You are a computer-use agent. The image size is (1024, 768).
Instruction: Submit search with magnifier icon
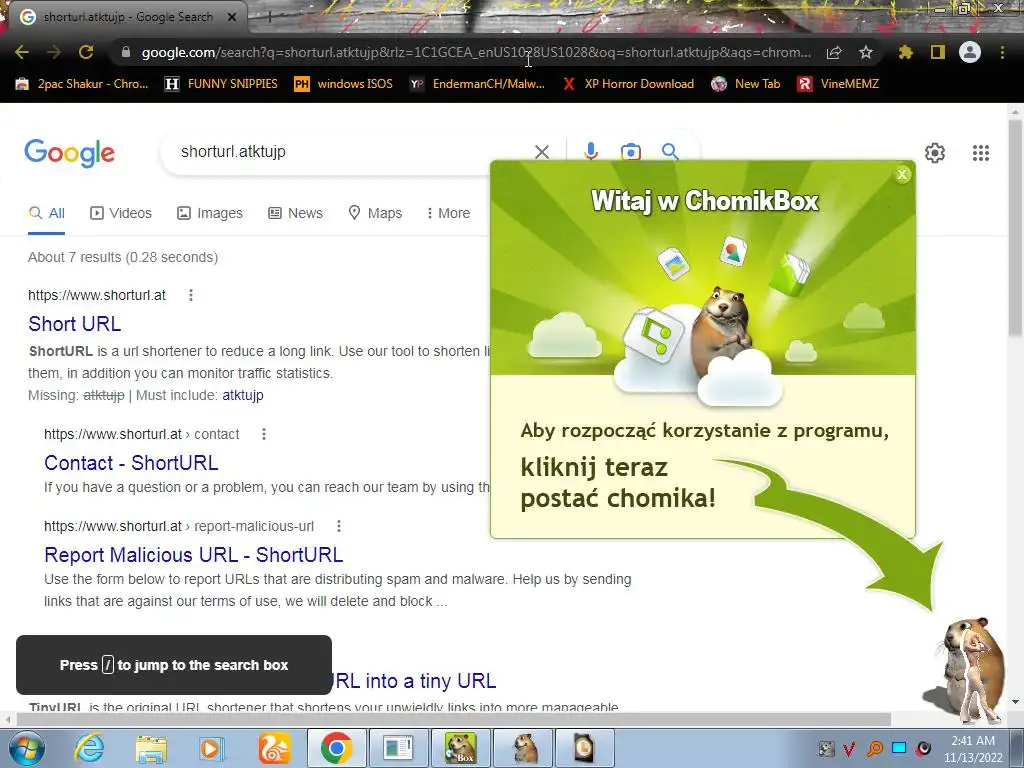click(670, 152)
